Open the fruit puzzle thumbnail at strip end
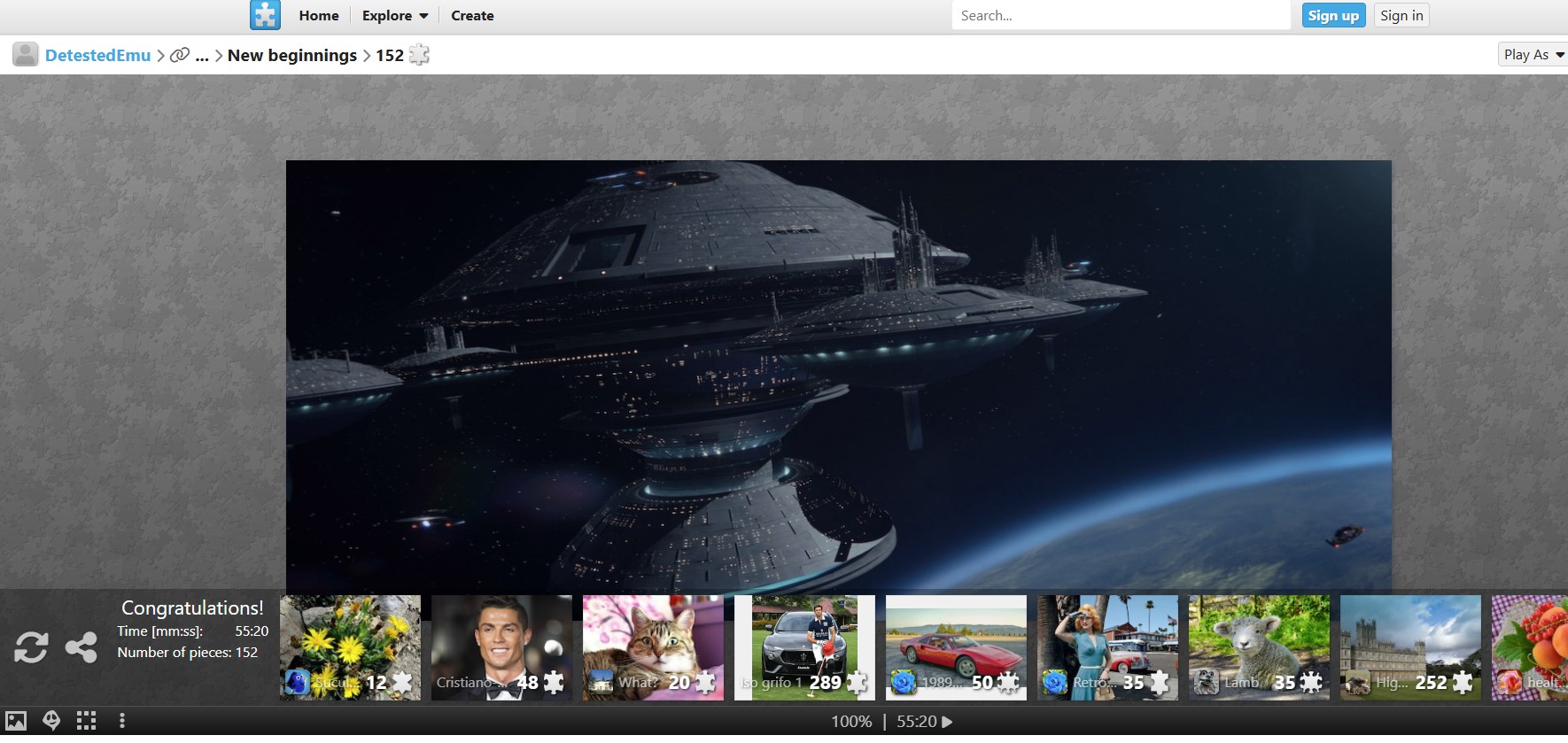 (1530, 647)
